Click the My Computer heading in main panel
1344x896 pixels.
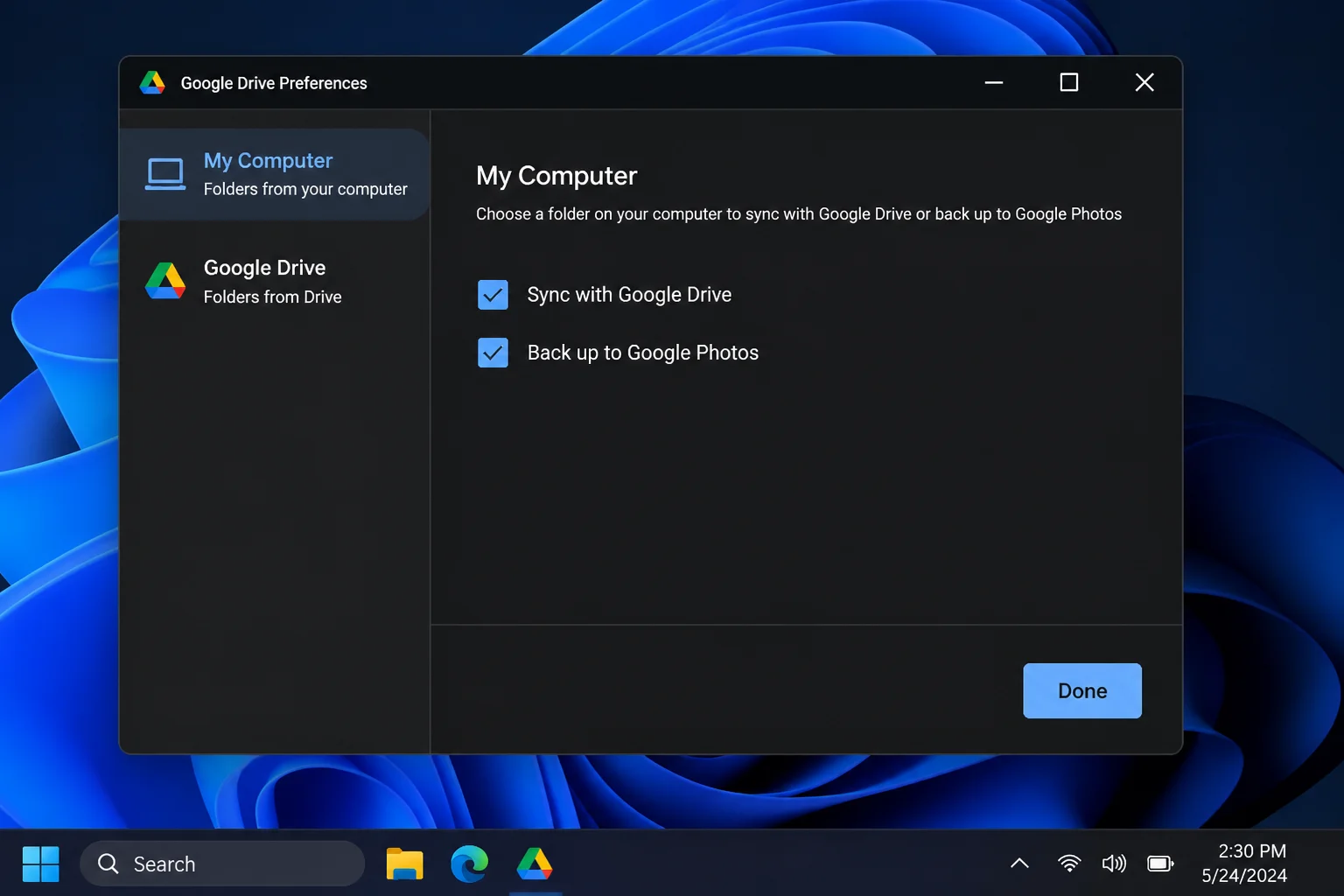click(556, 176)
